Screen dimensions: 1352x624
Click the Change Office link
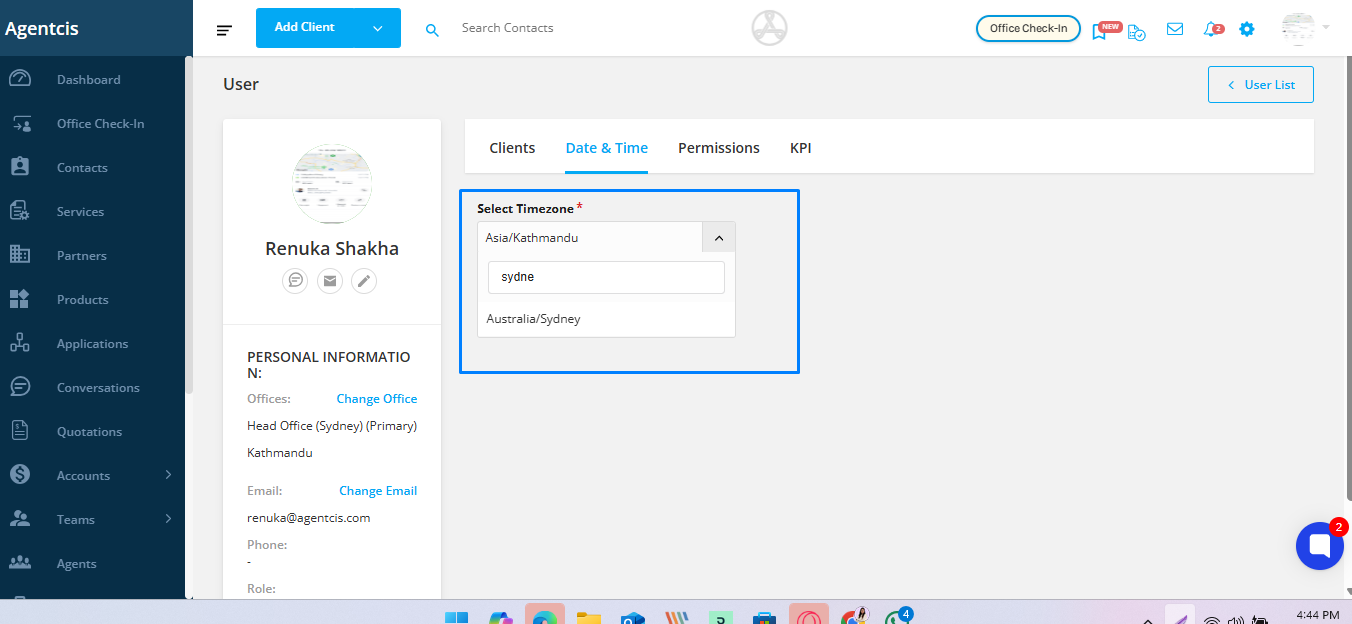click(x=377, y=399)
